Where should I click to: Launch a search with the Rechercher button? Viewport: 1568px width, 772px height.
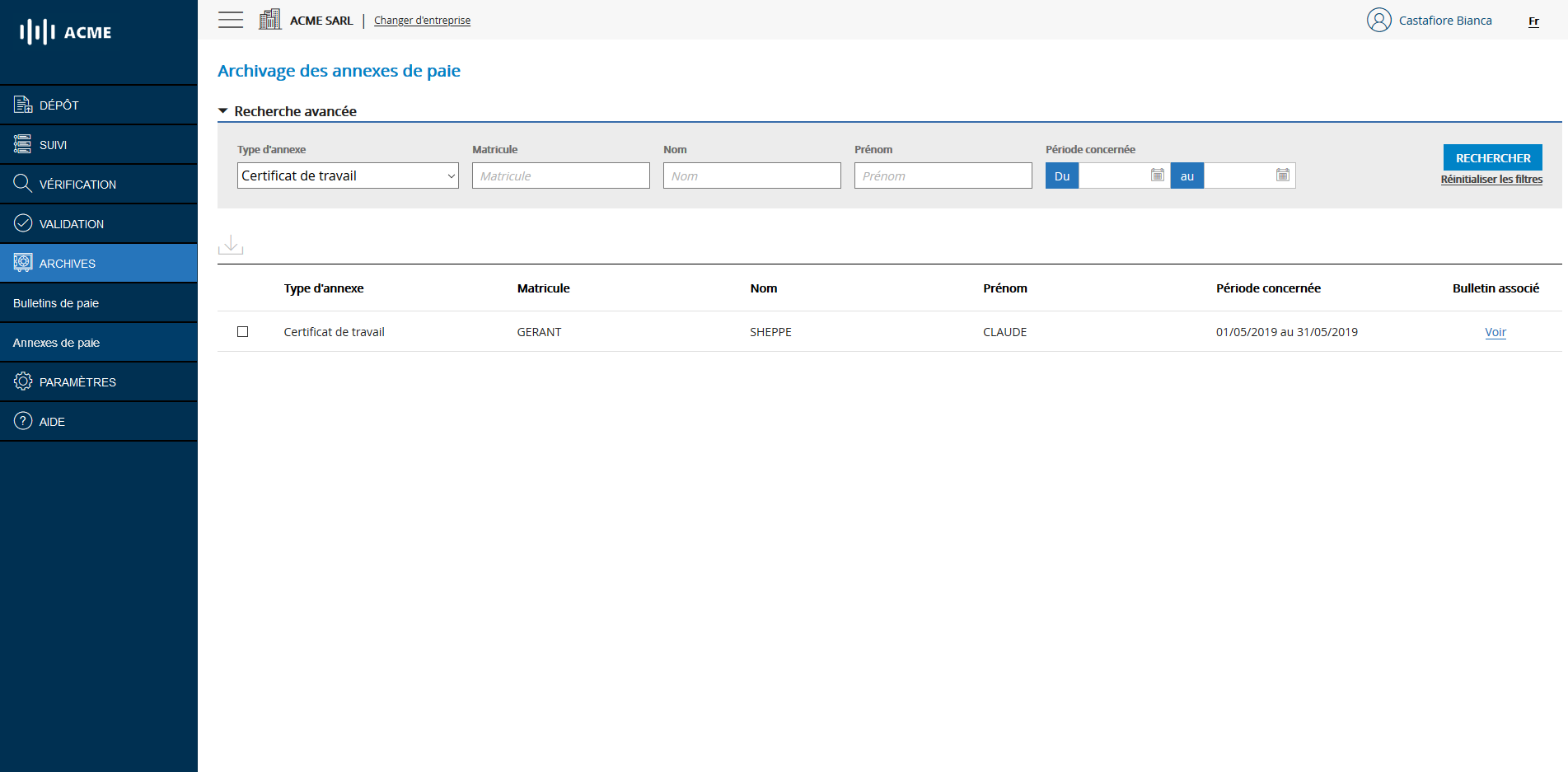point(1492,157)
